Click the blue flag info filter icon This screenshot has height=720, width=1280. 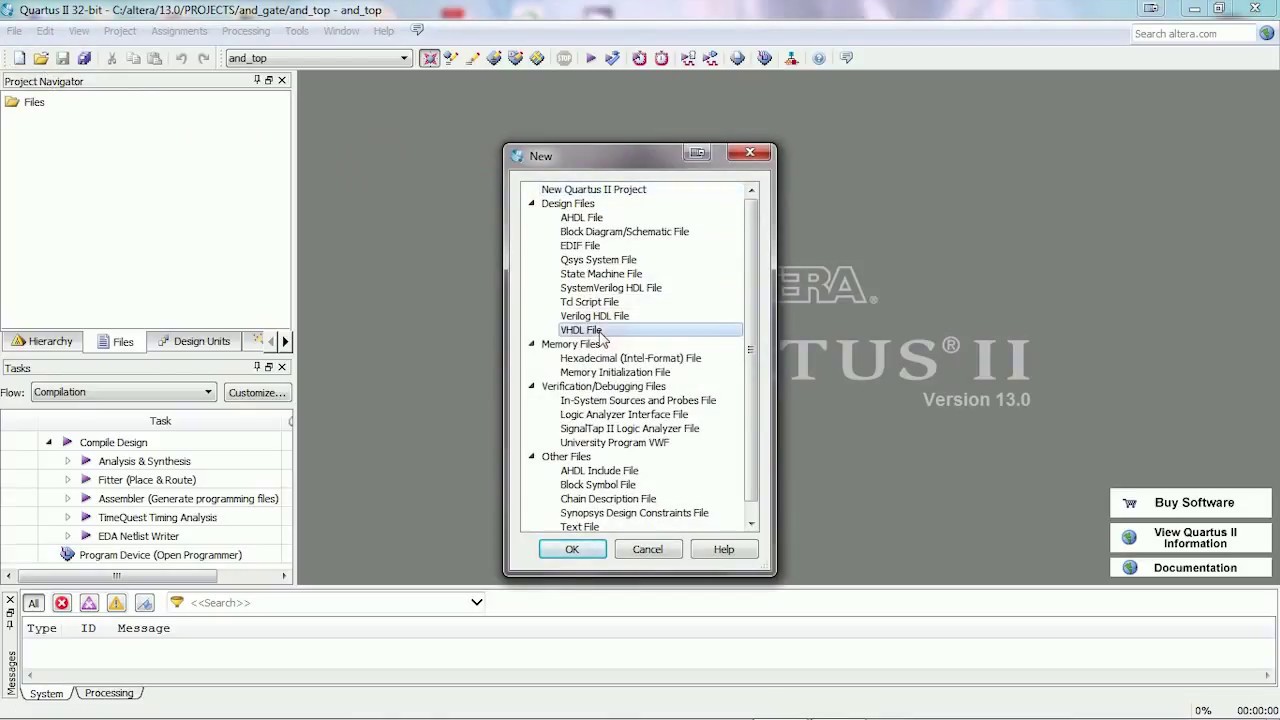click(x=144, y=603)
